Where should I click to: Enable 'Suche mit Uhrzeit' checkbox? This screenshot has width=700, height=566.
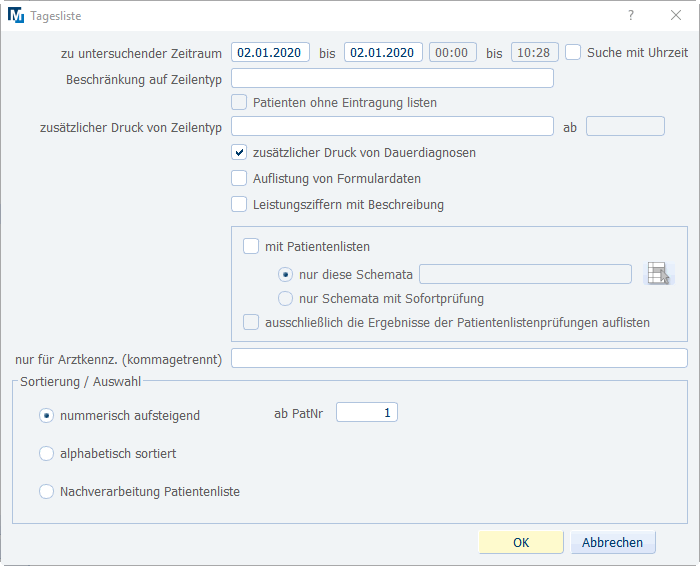[x=574, y=52]
